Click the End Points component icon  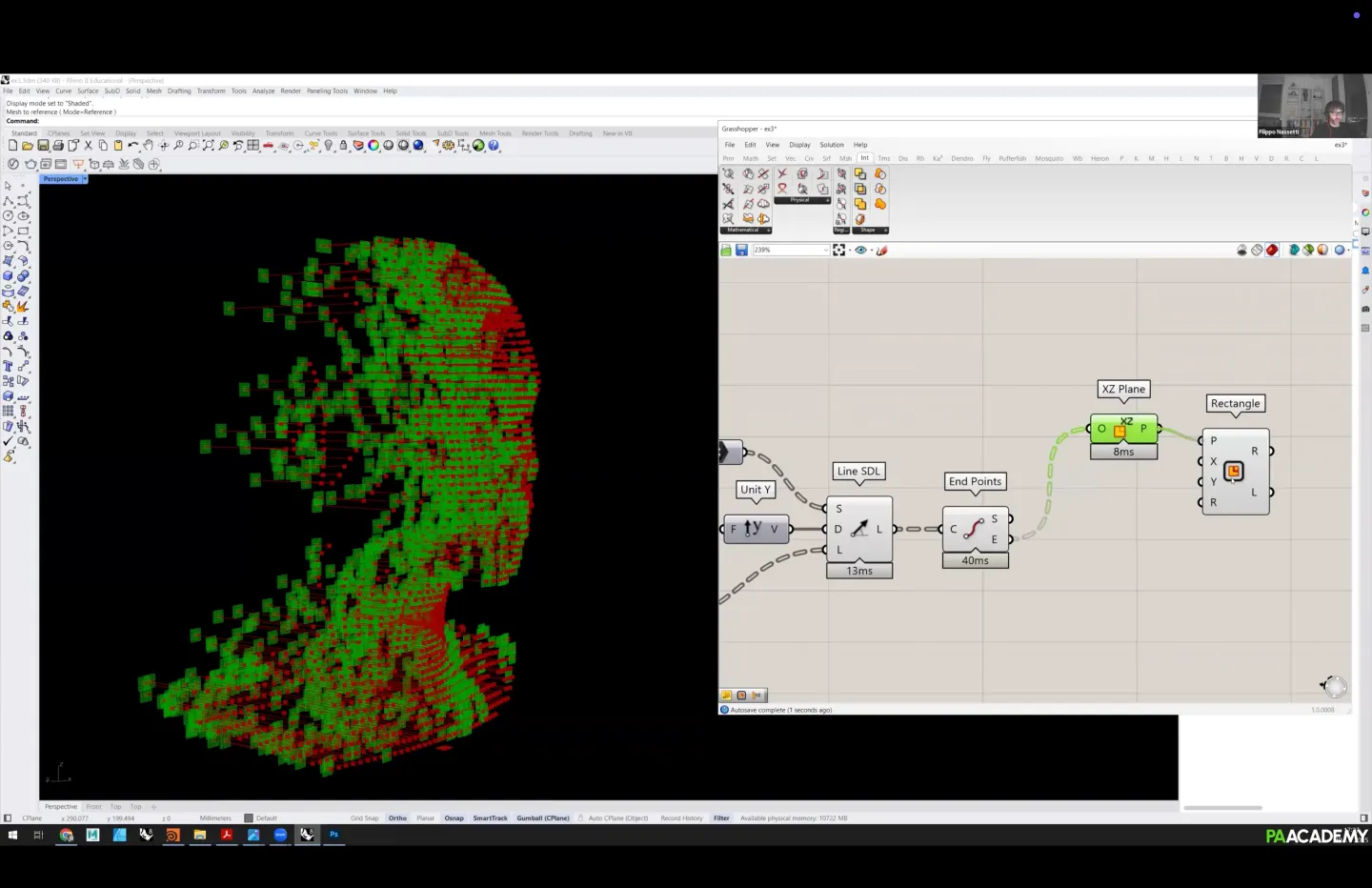(x=973, y=529)
